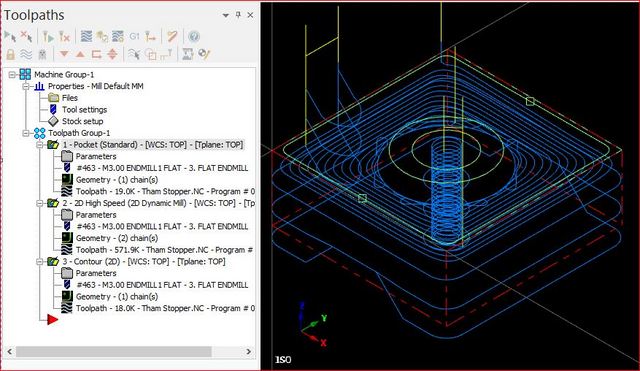Open Parameters of Pocket operation

pos(96,156)
